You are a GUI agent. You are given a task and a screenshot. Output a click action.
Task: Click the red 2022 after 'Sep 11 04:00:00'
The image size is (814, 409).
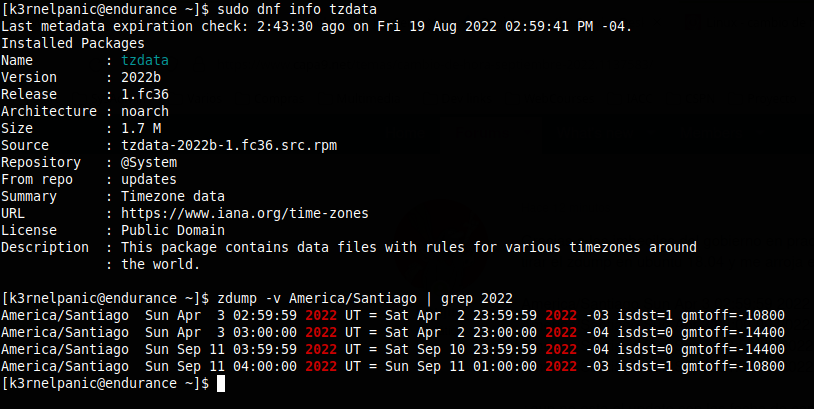click(322, 366)
